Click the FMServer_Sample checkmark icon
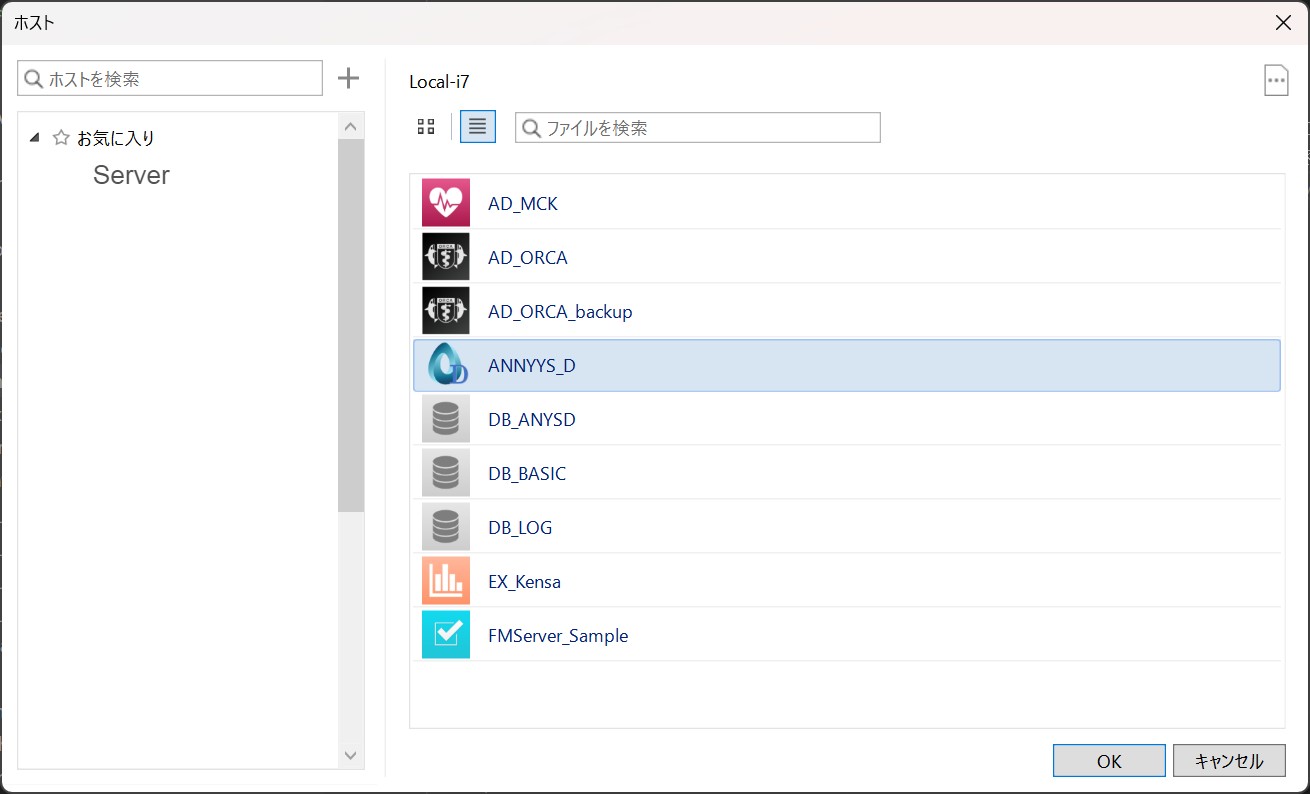Screen dimensions: 1310x794 pyautogui.click(x=446, y=635)
